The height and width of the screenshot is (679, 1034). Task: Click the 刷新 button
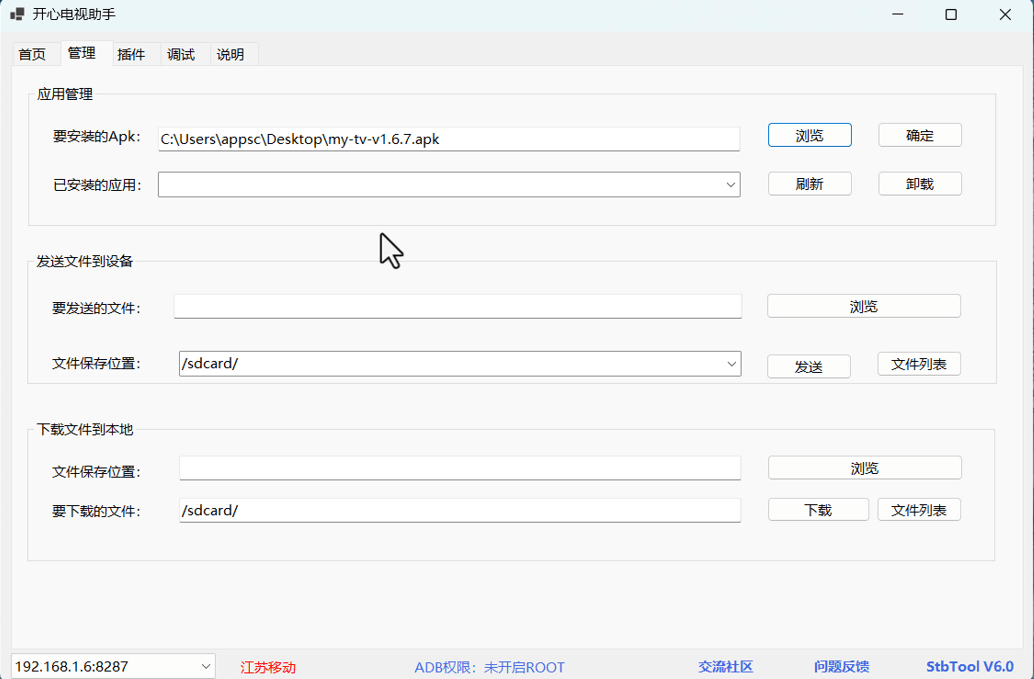click(809, 184)
